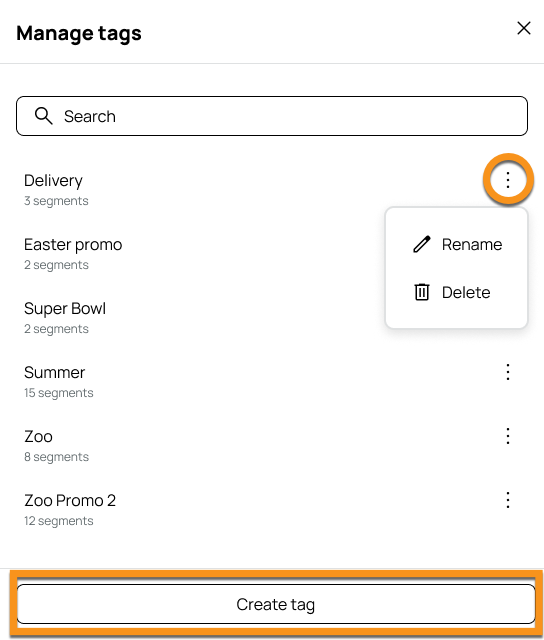Click the trash icon beside Delete
Image resolution: width=544 pixels, height=640 pixels.
[422, 292]
